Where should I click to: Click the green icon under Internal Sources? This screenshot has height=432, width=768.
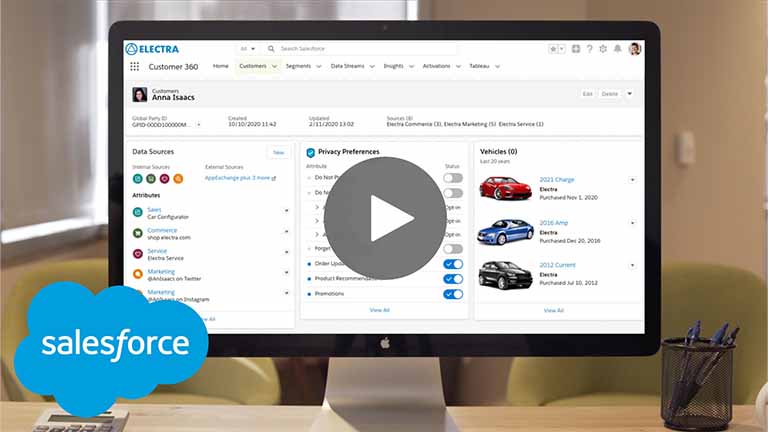point(151,179)
